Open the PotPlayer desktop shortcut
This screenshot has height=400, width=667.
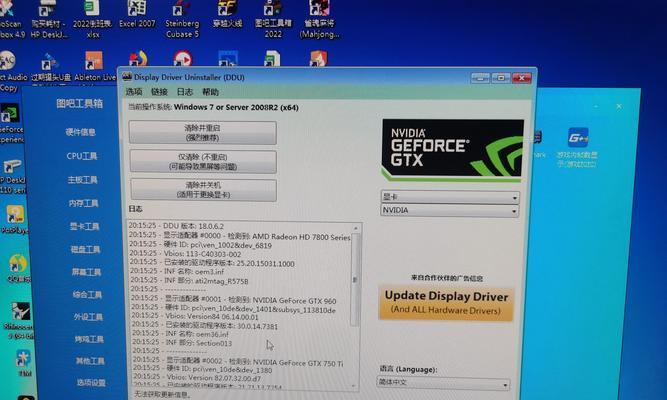click(14, 219)
